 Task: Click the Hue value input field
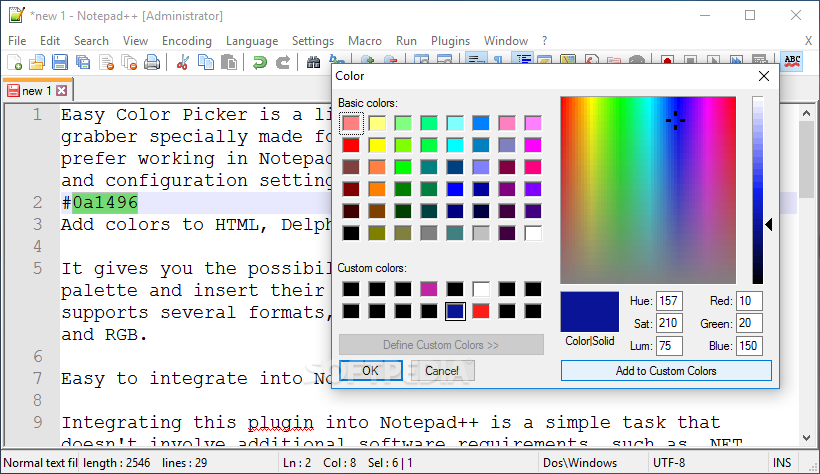coord(669,301)
